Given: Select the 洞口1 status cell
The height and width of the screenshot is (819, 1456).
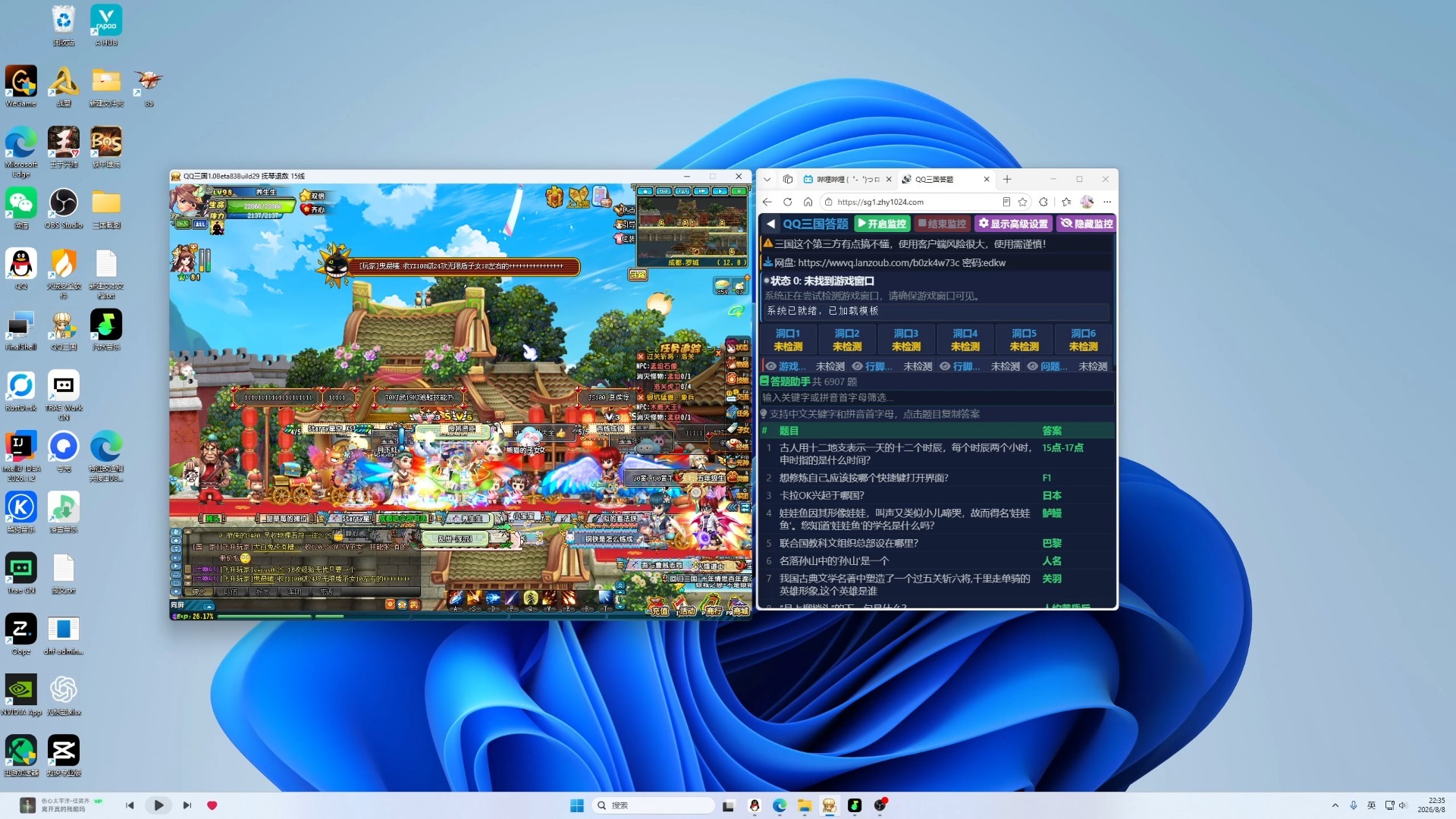Looking at the screenshot, I should pos(788,340).
